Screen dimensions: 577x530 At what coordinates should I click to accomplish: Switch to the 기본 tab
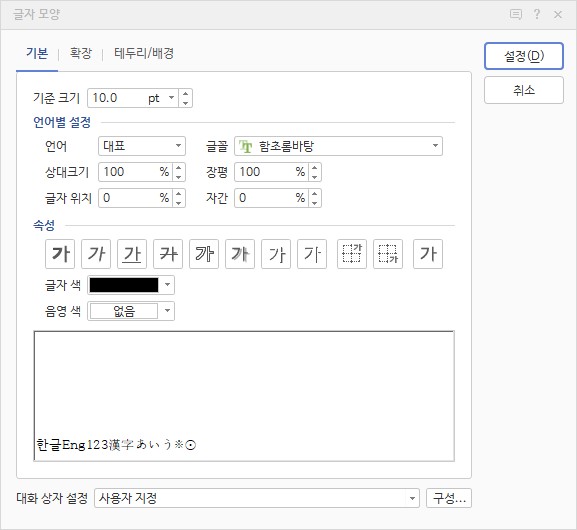click(x=37, y=53)
